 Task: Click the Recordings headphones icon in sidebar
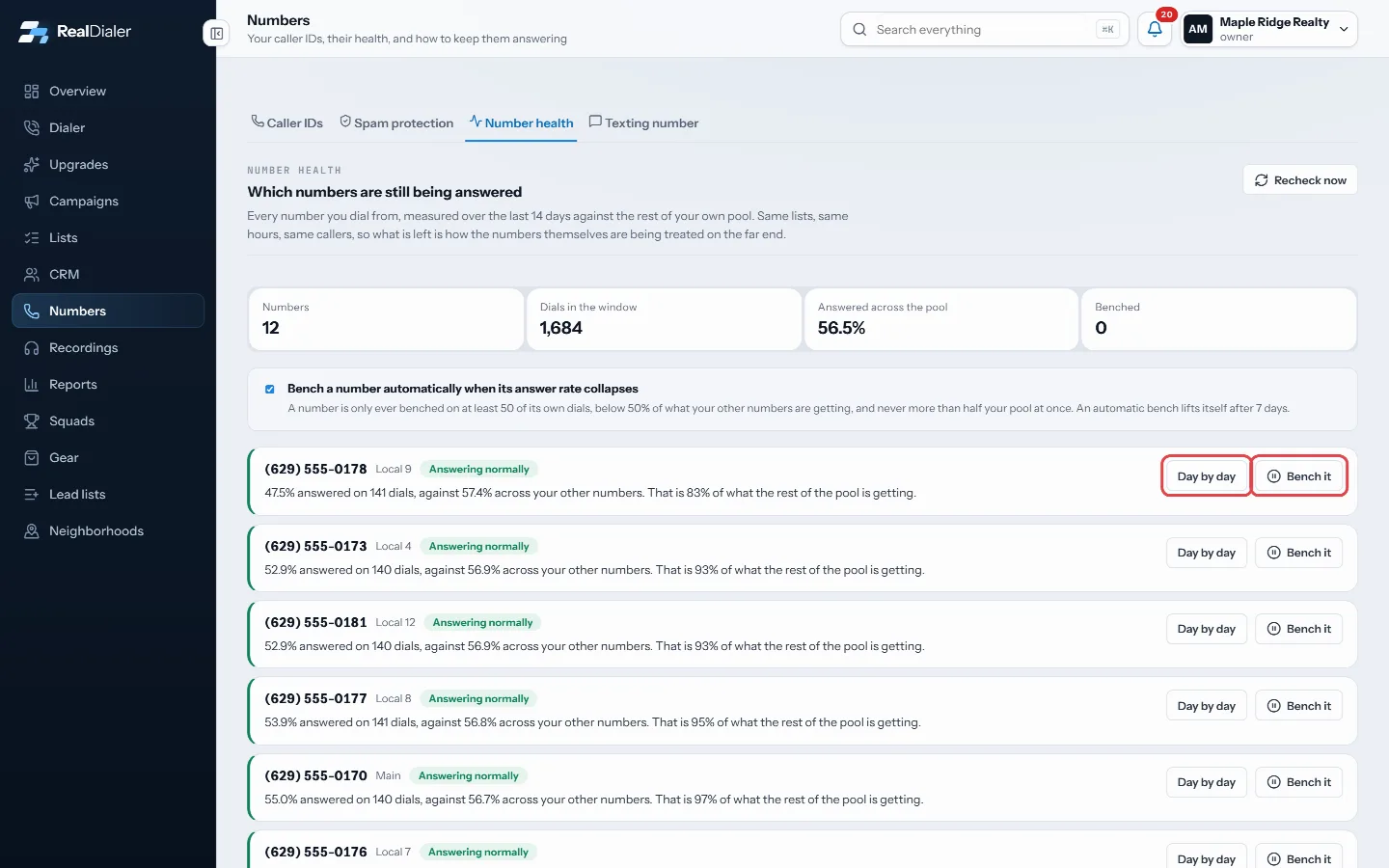tap(32, 348)
